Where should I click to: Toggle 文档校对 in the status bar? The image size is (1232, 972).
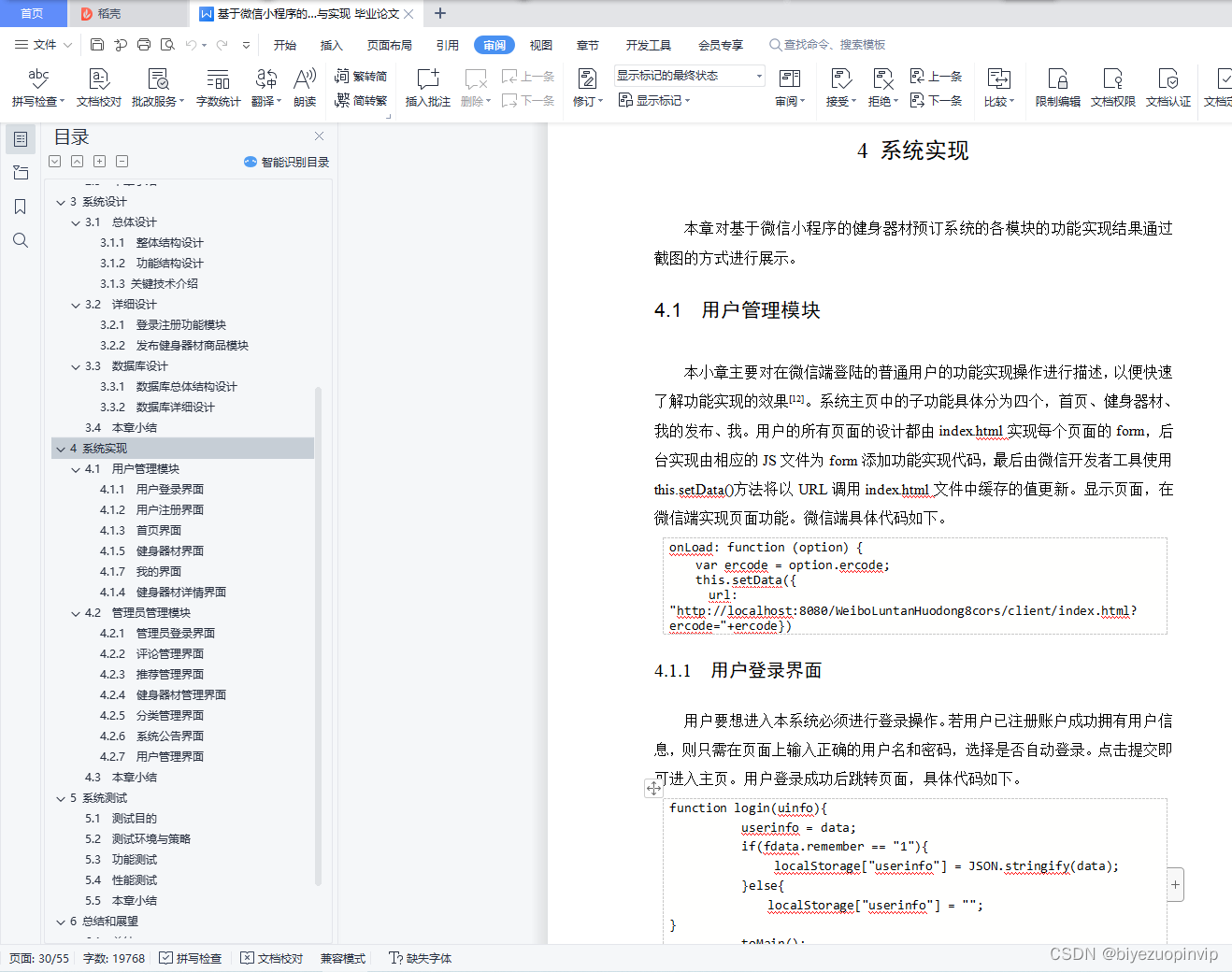pyautogui.click(x=272, y=958)
